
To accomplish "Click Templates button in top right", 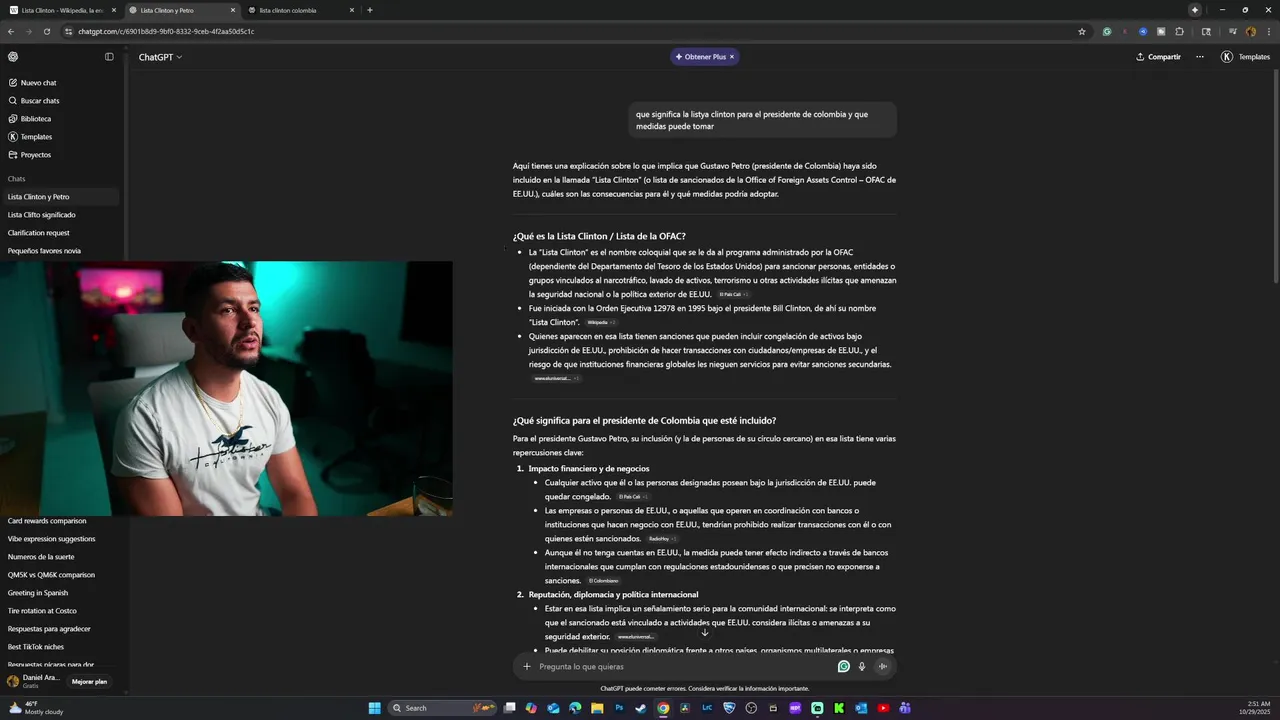I will pos(1246,57).
